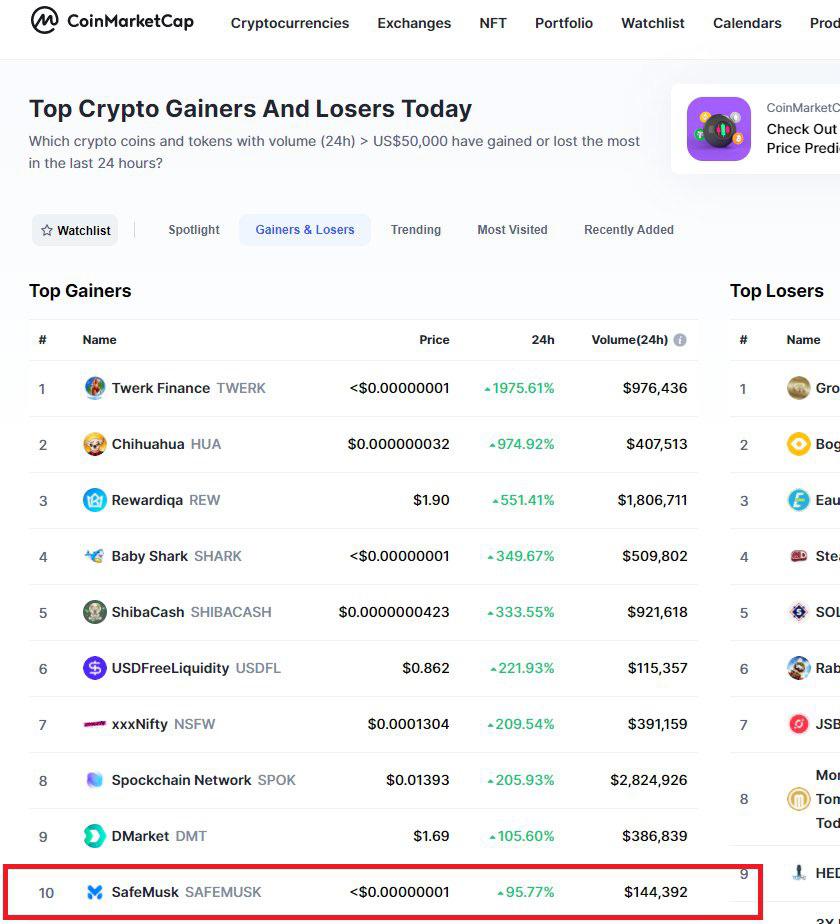Open the Calendars menu
840x924 pixels.
[747, 23]
